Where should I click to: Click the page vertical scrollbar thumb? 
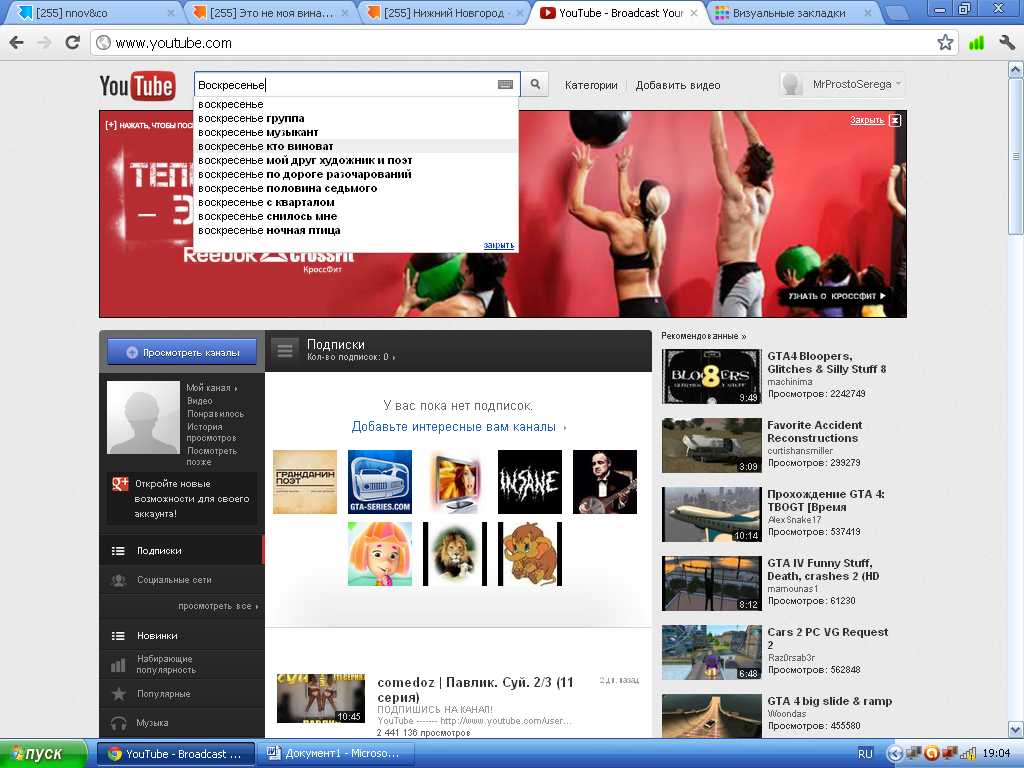click(x=1016, y=157)
